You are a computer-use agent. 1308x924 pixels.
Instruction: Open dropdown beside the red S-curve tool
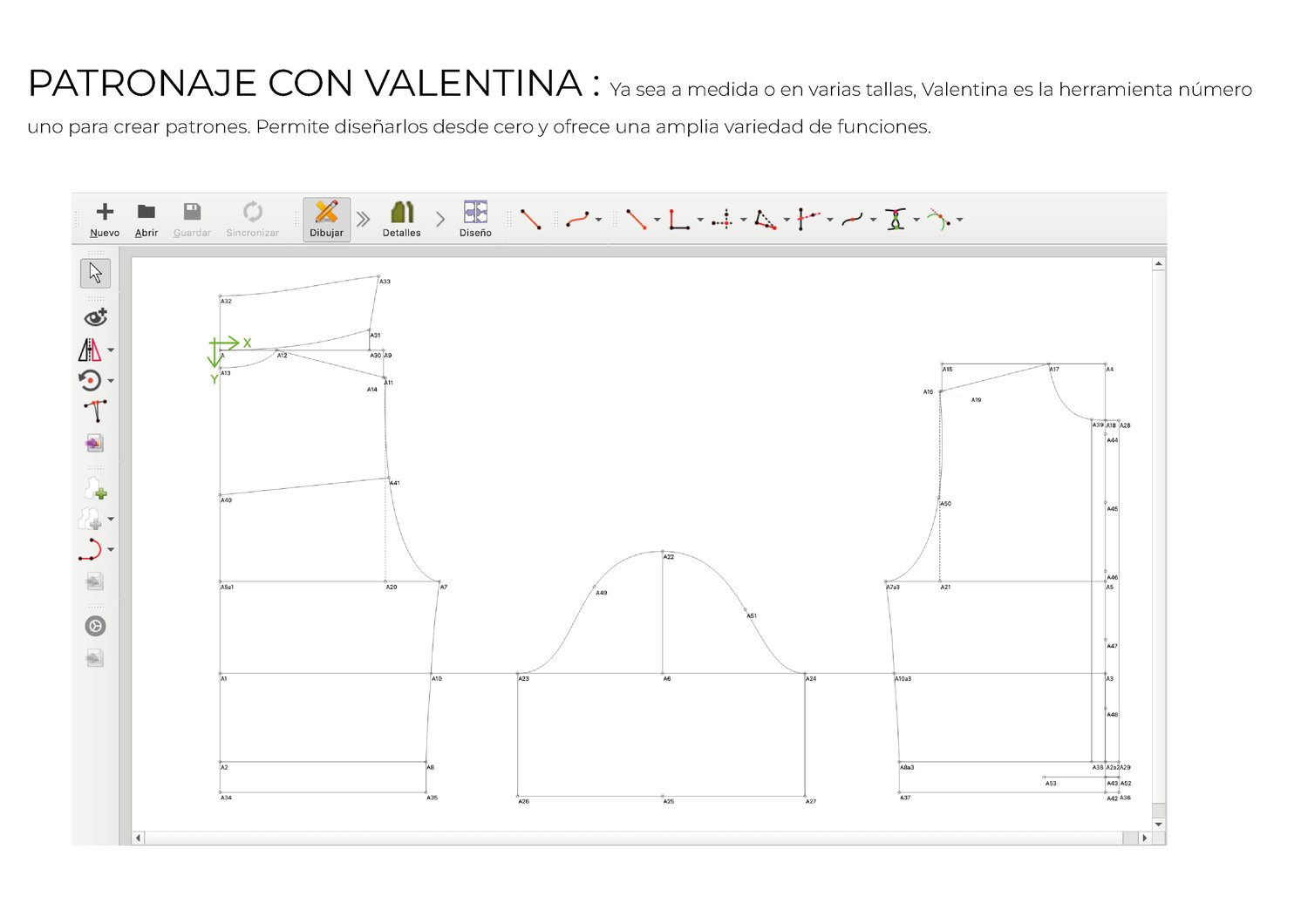click(598, 220)
